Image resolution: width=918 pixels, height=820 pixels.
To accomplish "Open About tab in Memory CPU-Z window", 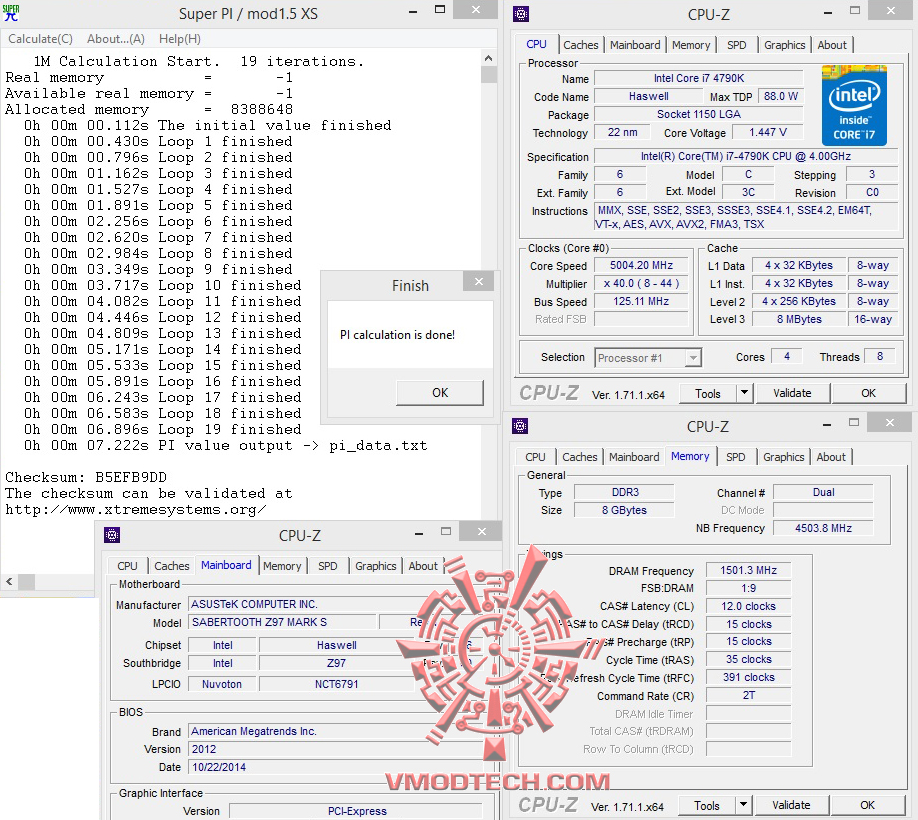I will [831, 457].
